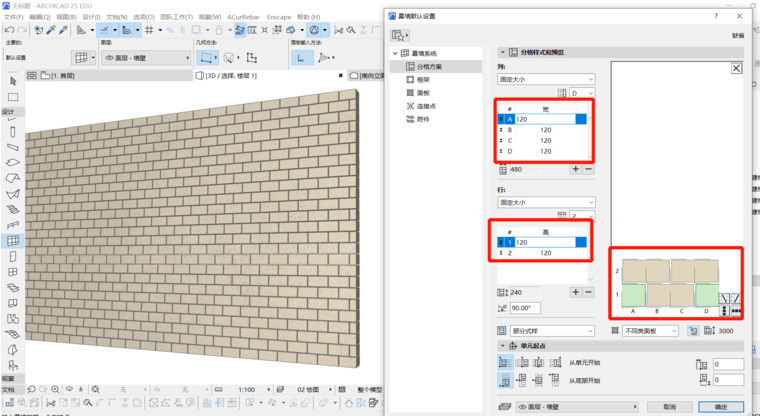760x416 pixels.
Task: Add a column with the plus button
Action: click(575, 169)
